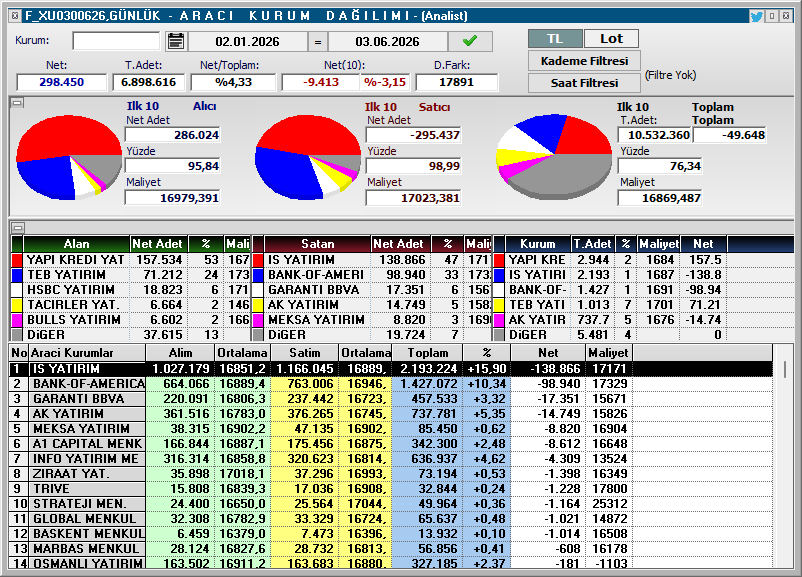Focus the Kurum input field
Viewport: 802px width, 577px height.
[116, 41]
